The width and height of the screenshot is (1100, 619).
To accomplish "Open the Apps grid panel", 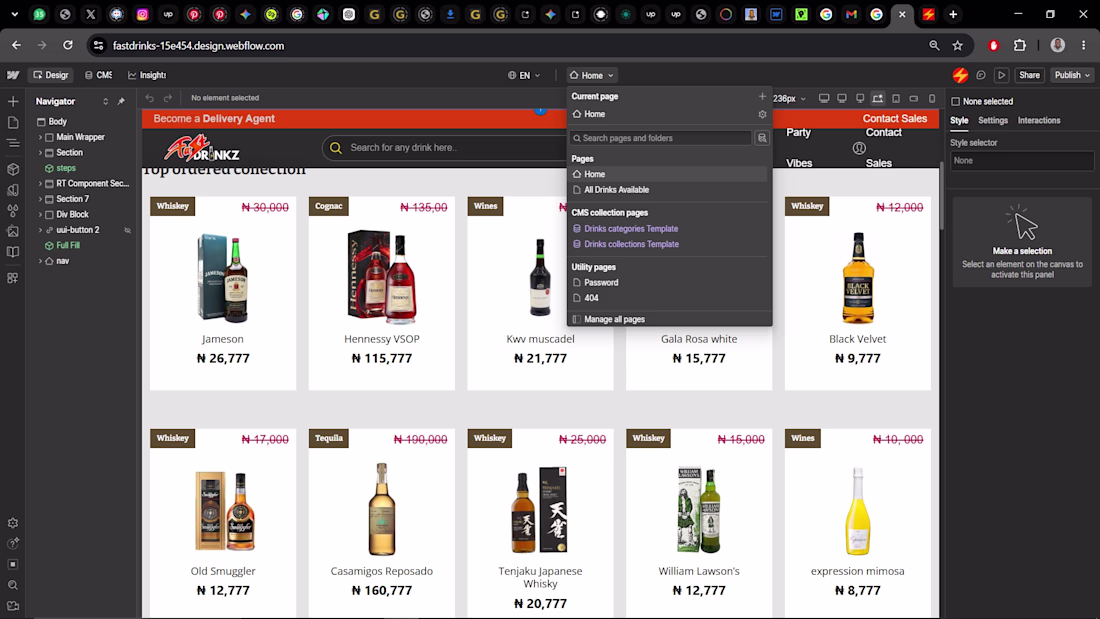I will (x=13, y=278).
